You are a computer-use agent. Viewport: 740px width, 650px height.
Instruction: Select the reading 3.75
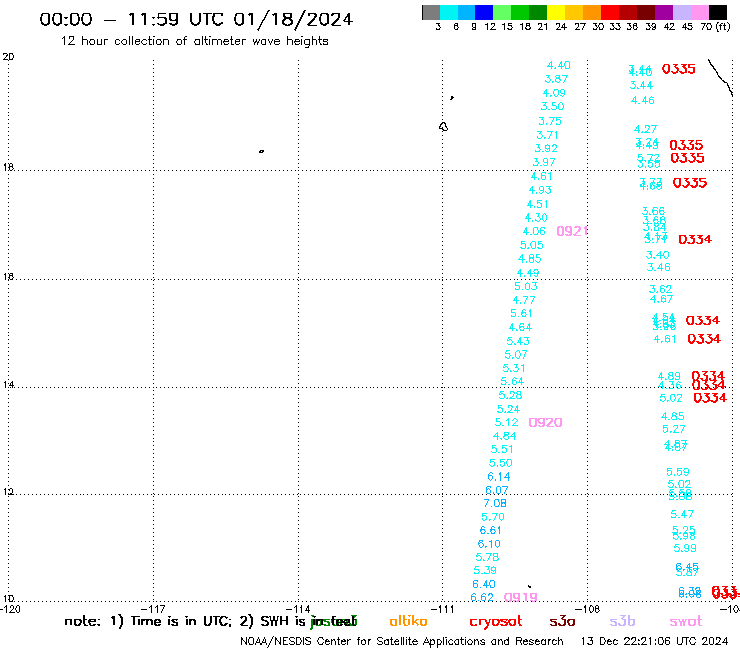click(x=550, y=121)
